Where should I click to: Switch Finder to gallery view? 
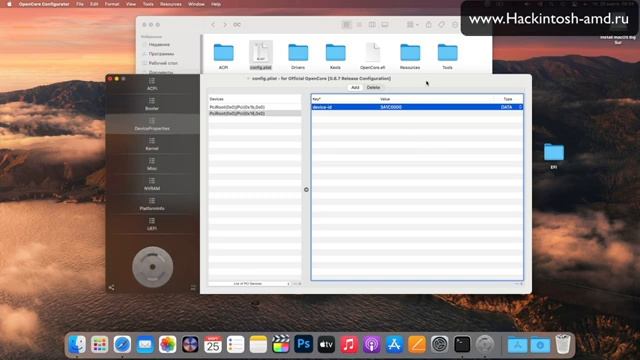[x=384, y=25]
